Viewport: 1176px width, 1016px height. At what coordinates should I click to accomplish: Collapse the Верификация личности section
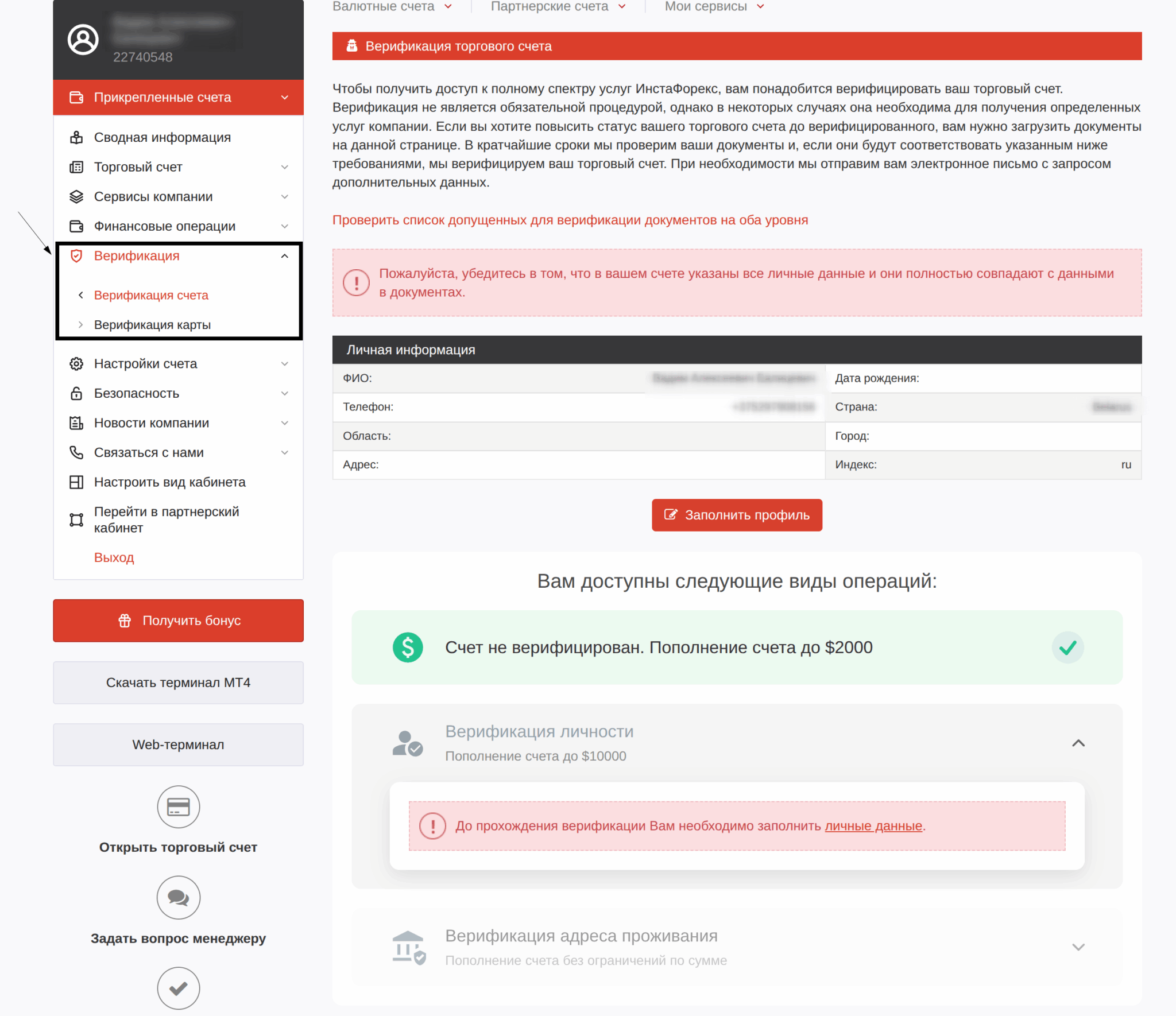1078,743
